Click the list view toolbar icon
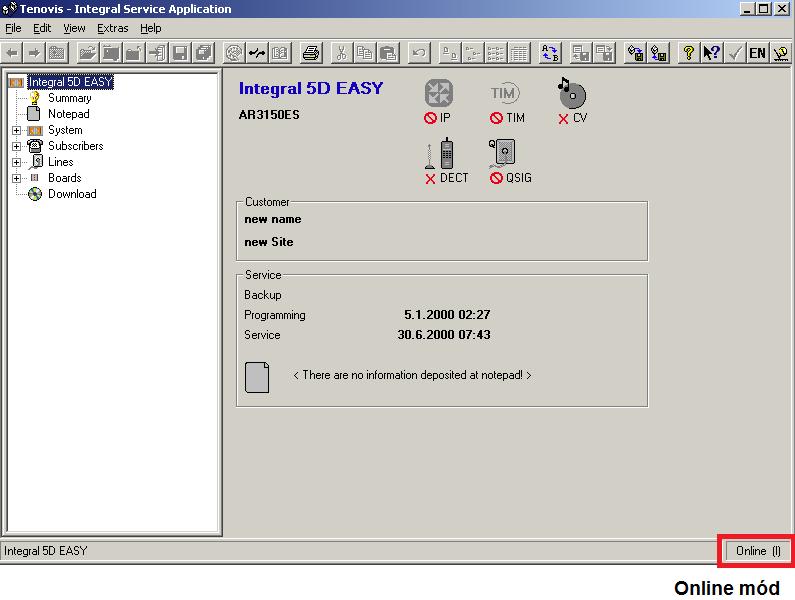Viewport: 795px width, 600px height. [x=496, y=53]
